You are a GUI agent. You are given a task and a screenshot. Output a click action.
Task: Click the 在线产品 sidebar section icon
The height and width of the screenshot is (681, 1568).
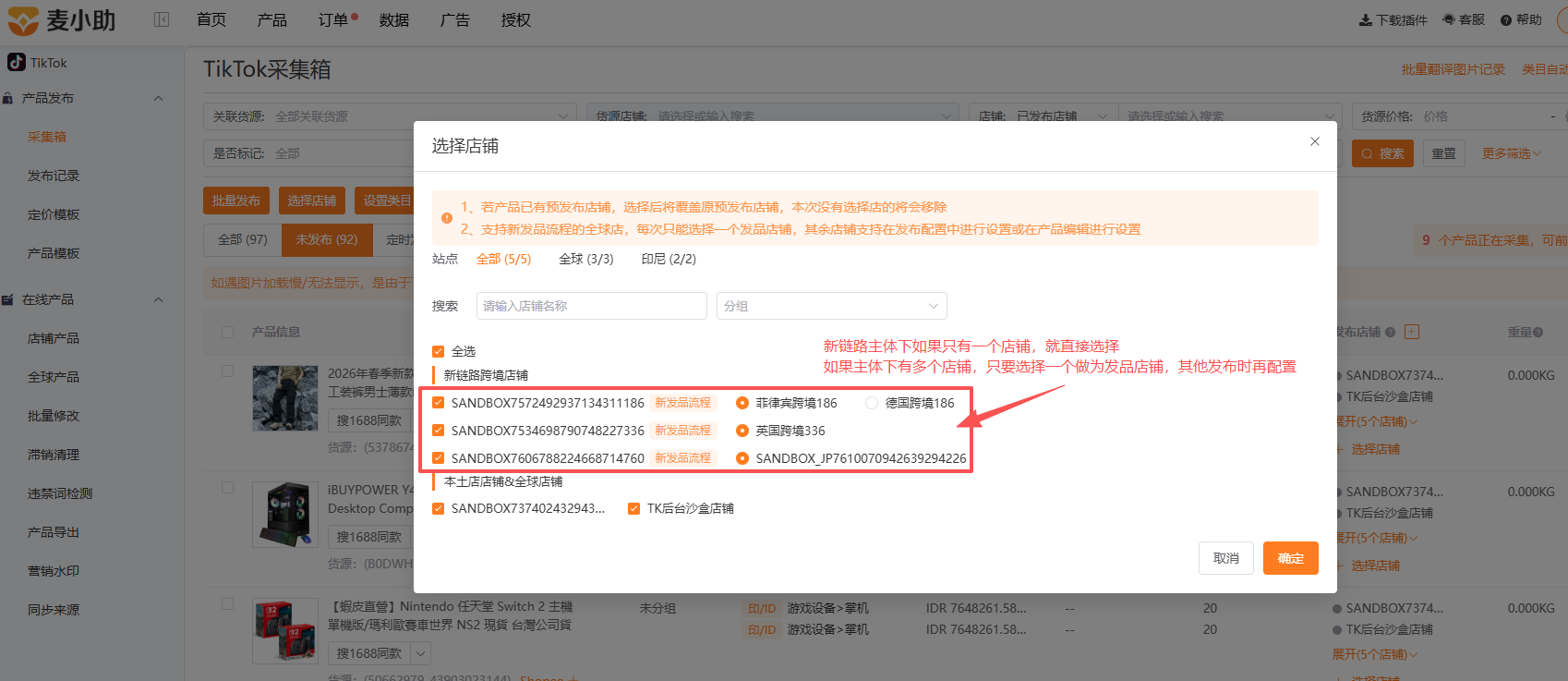[8, 299]
